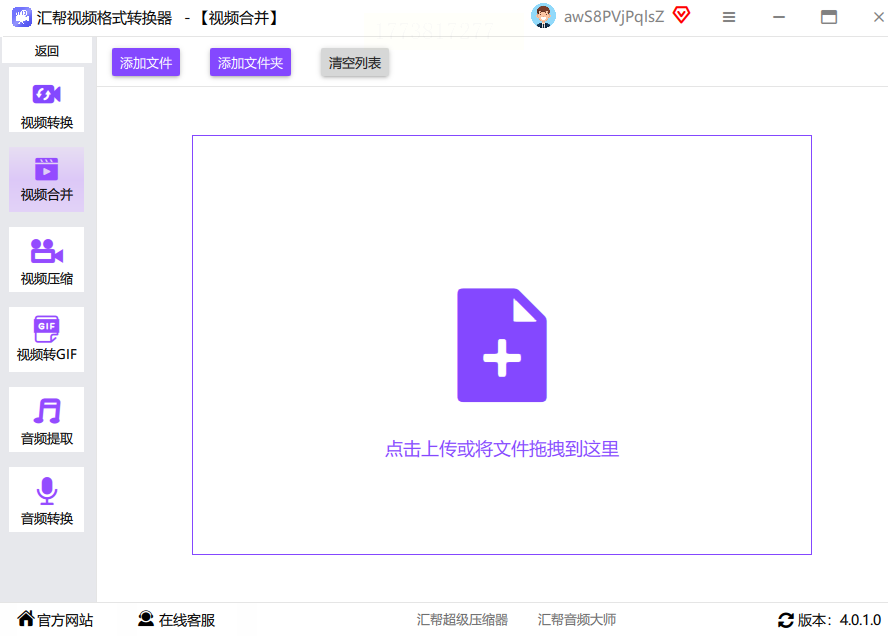Click the version refresh icon
This screenshot has height=636, width=888.
pos(785,620)
